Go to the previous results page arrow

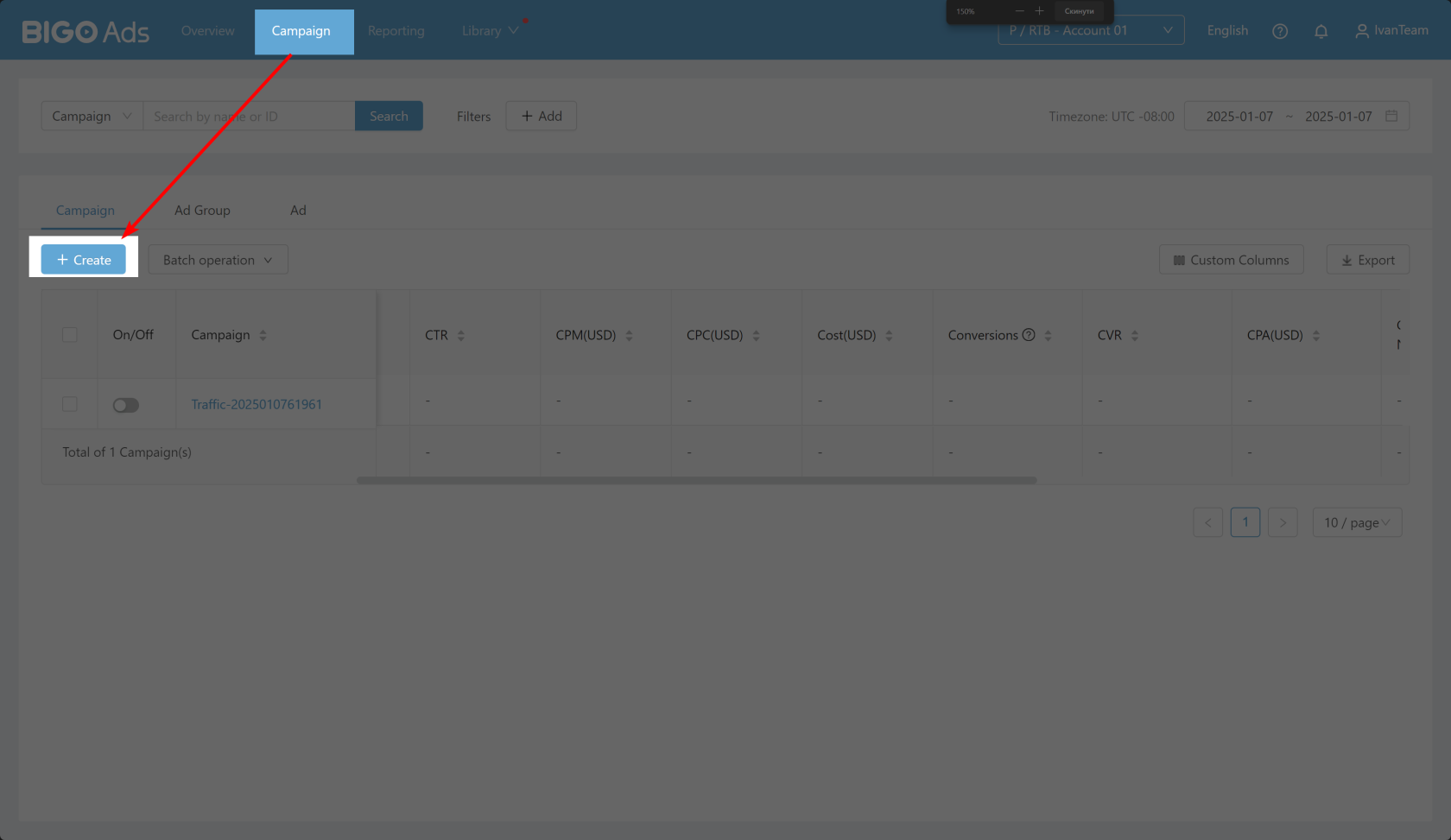(1207, 522)
